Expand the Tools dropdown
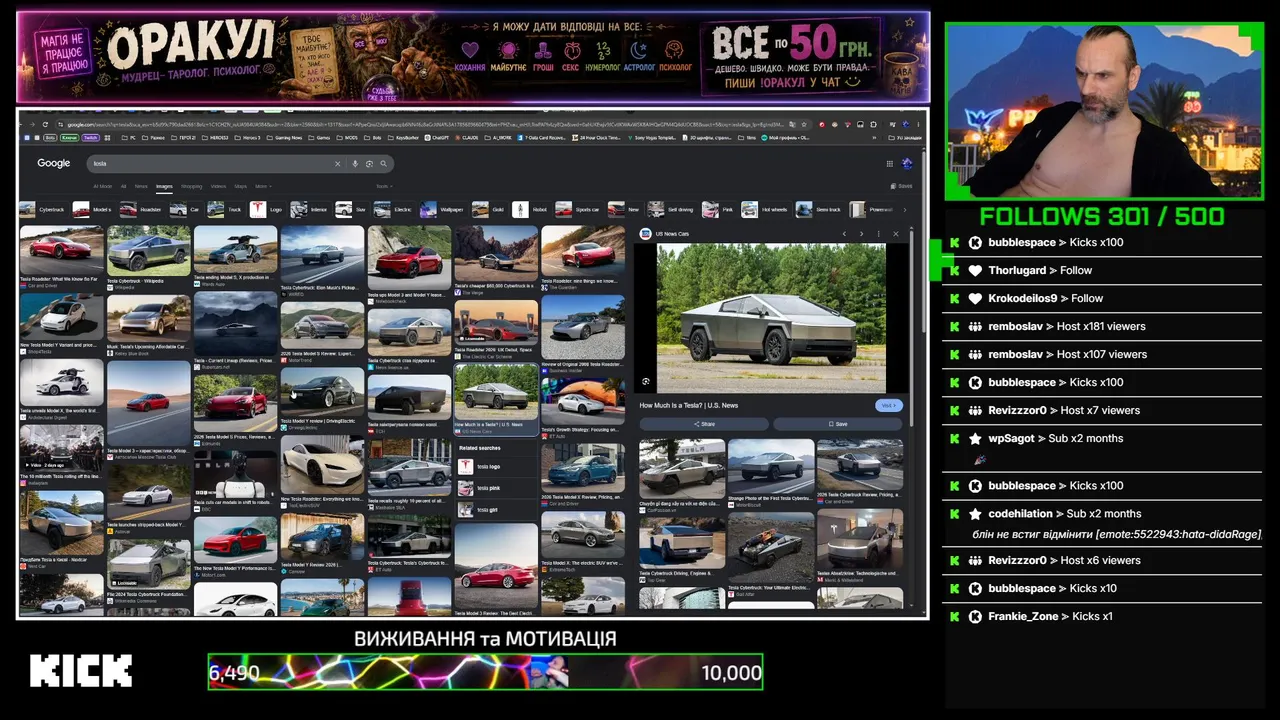Screen dimensions: 1280x720 (383, 186)
